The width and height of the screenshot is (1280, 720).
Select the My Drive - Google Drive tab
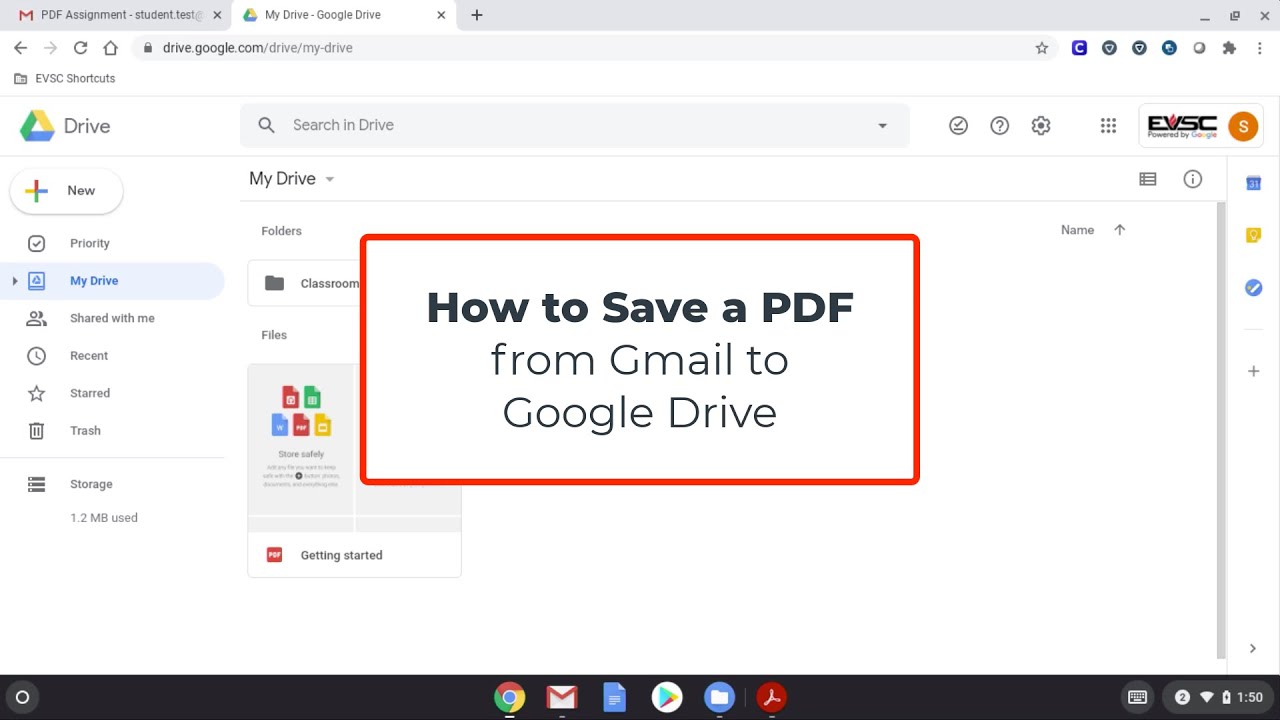pyautogui.click(x=345, y=15)
